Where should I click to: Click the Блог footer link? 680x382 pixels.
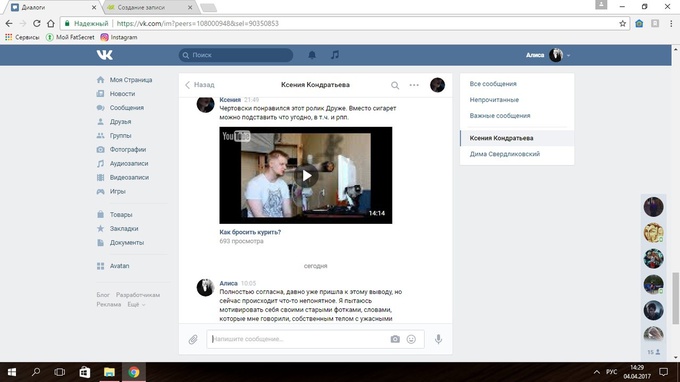(x=103, y=295)
